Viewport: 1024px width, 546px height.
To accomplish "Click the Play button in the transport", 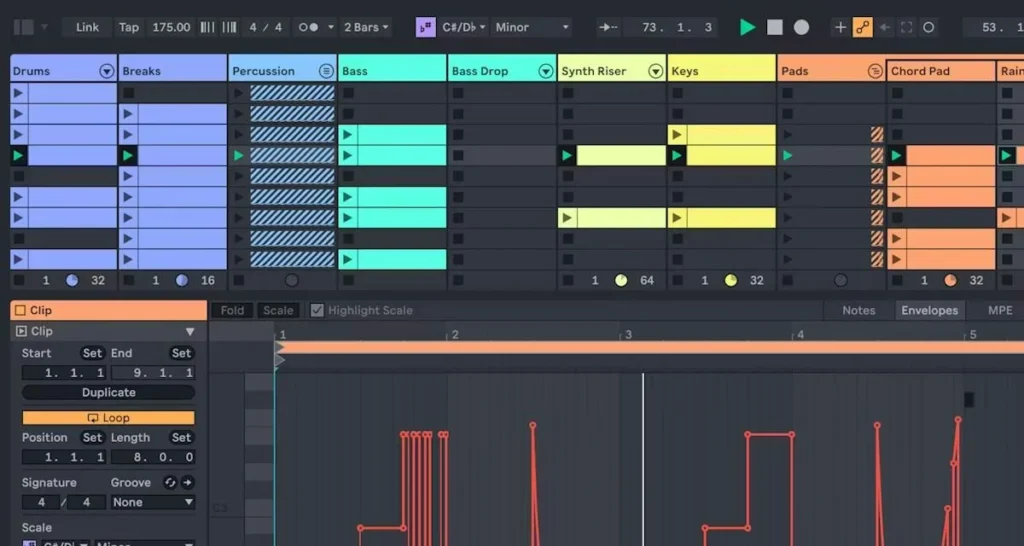I will pos(747,27).
